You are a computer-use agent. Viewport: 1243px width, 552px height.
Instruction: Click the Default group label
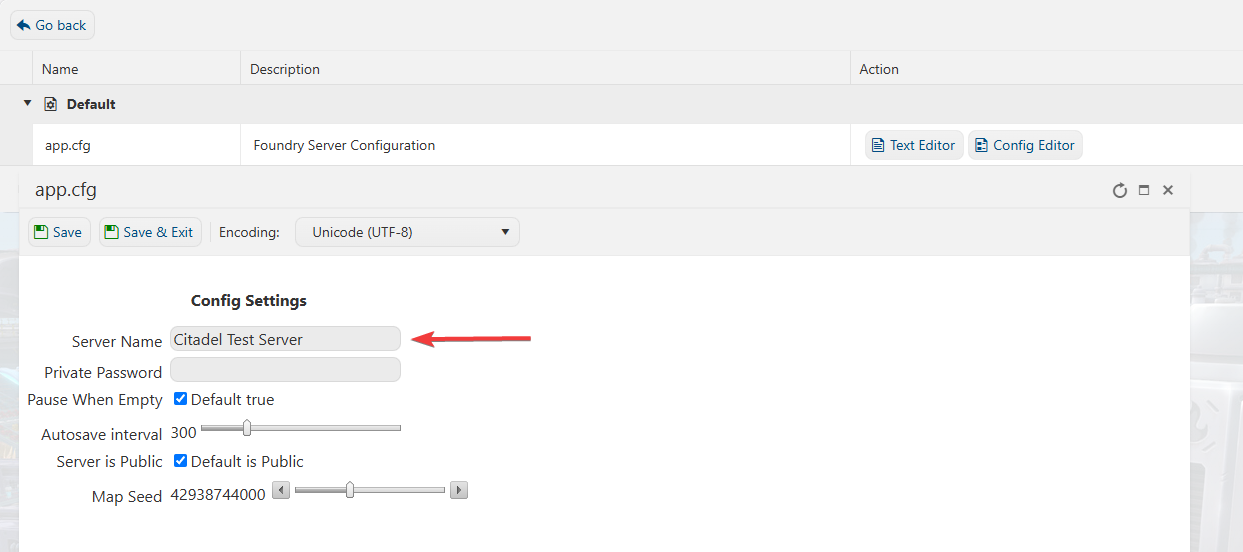91,104
